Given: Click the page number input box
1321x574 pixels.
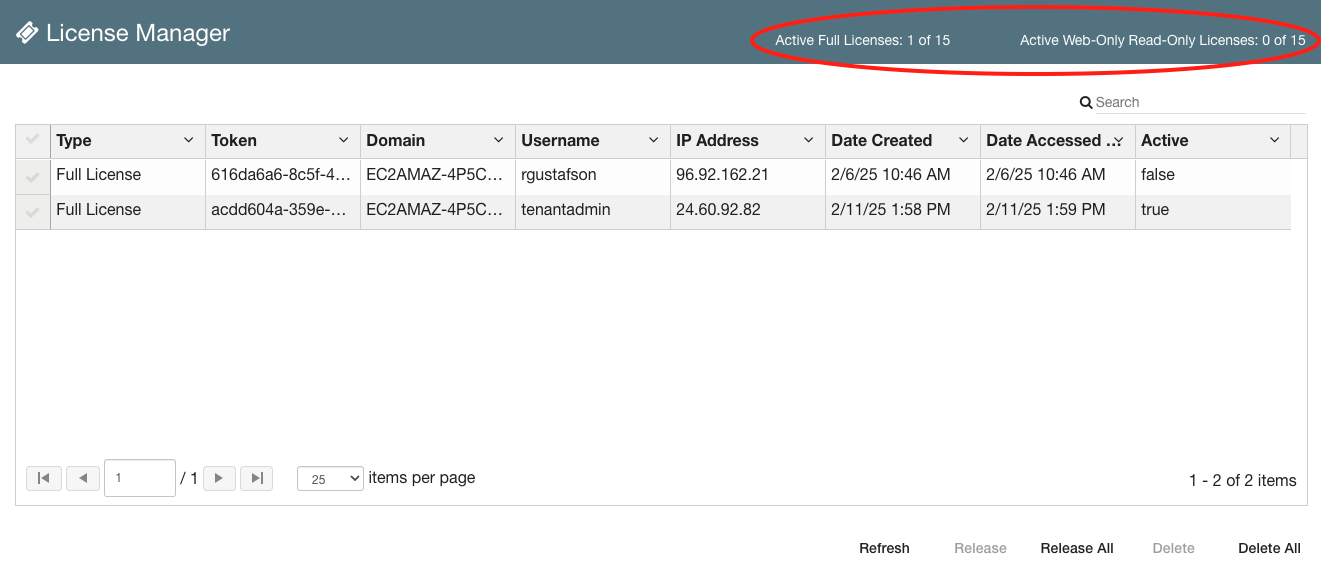Looking at the screenshot, I should [x=140, y=478].
